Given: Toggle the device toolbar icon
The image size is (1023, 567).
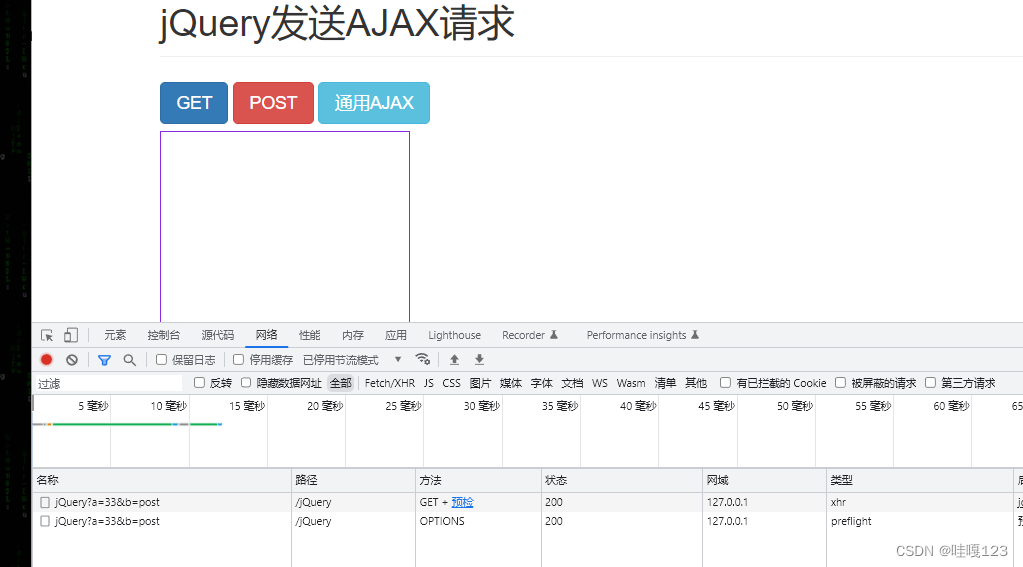Looking at the screenshot, I should (70, 335).
